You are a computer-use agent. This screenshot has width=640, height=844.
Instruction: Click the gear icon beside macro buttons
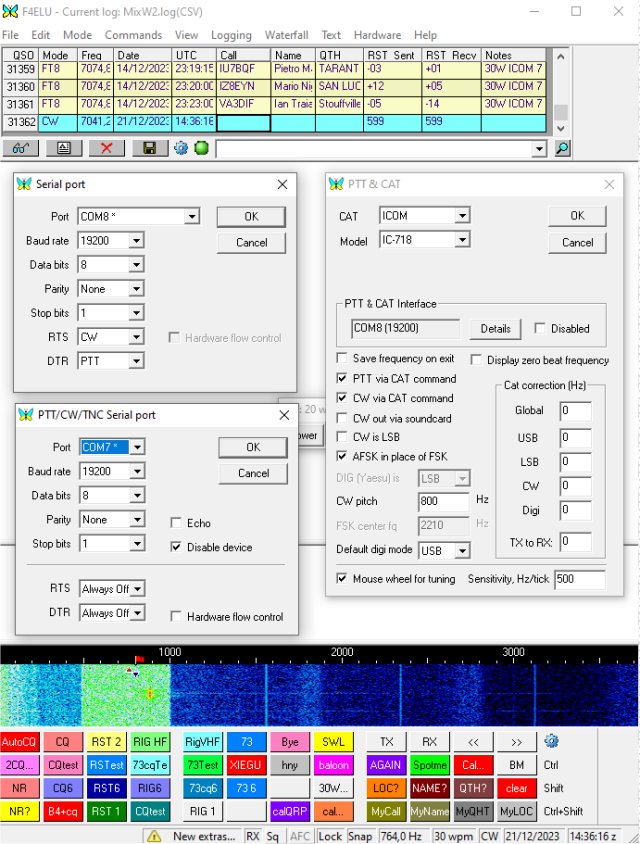551,742
